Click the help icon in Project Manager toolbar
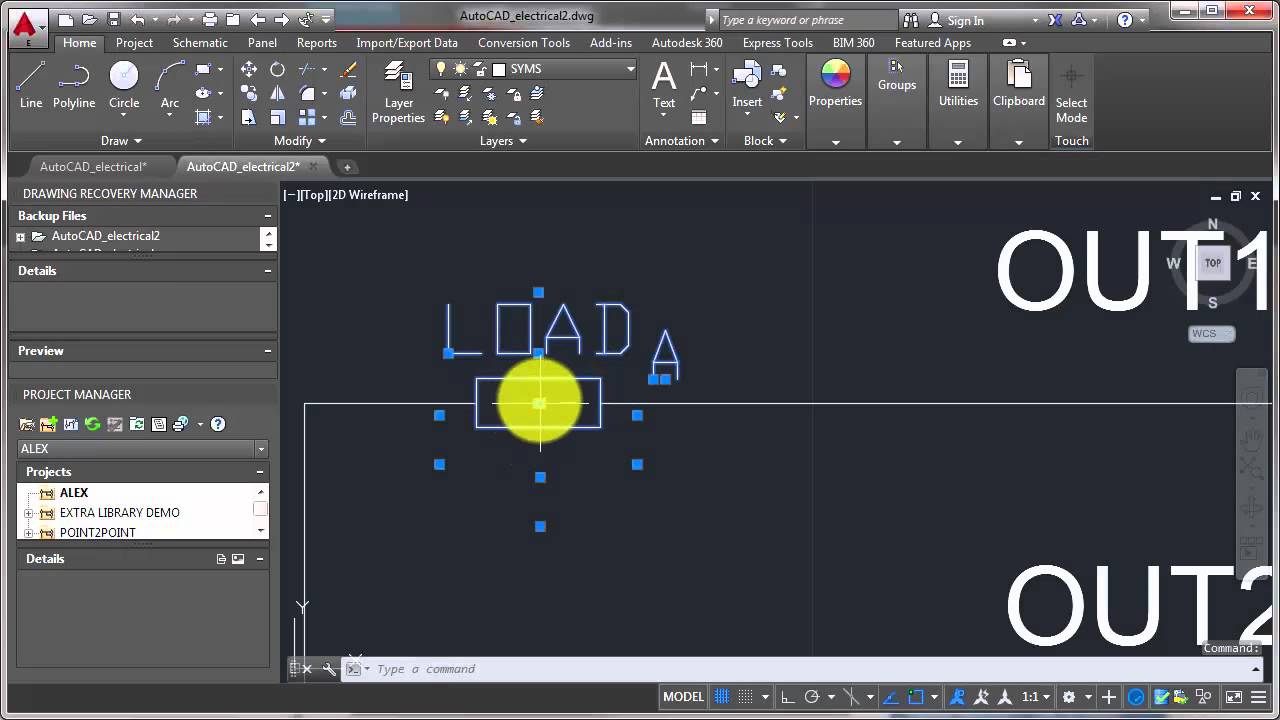 tap(218, 424)
